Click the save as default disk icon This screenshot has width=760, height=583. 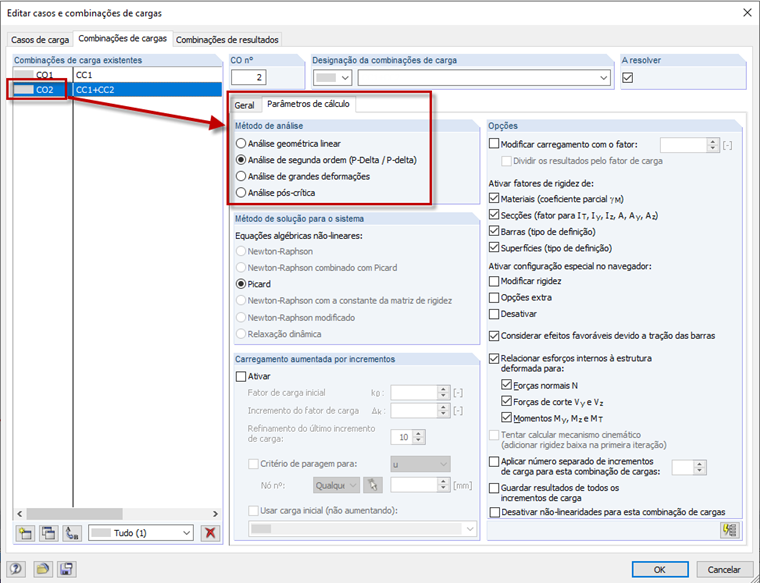(x=66, y=568)
